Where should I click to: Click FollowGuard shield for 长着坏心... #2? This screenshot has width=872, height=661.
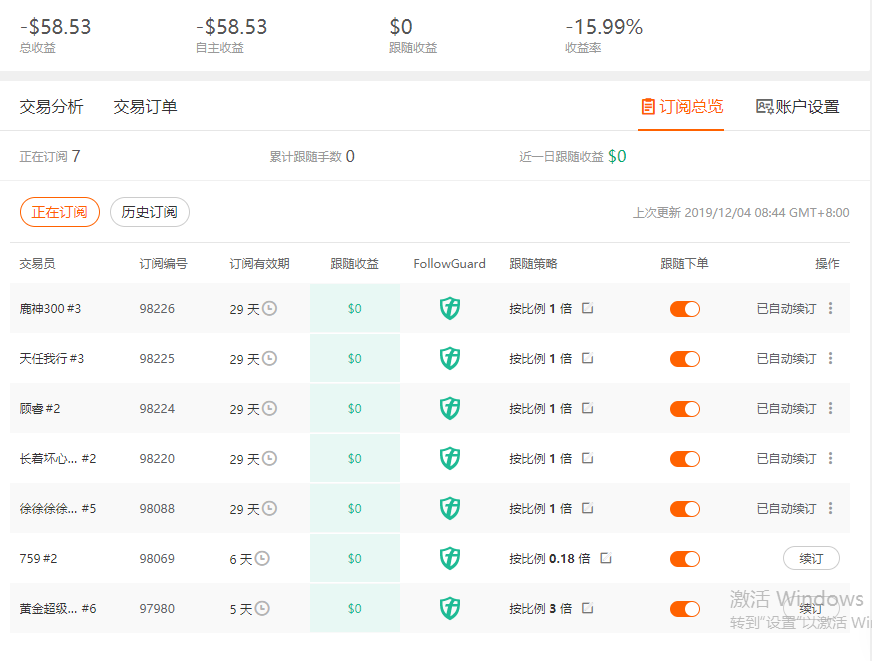coord(449,458)
